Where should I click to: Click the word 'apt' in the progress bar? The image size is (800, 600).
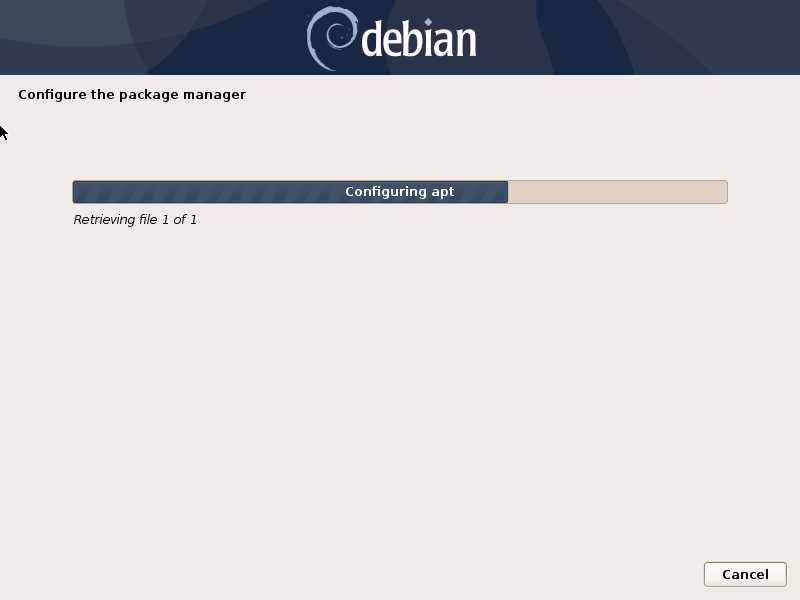pos(442,192)
